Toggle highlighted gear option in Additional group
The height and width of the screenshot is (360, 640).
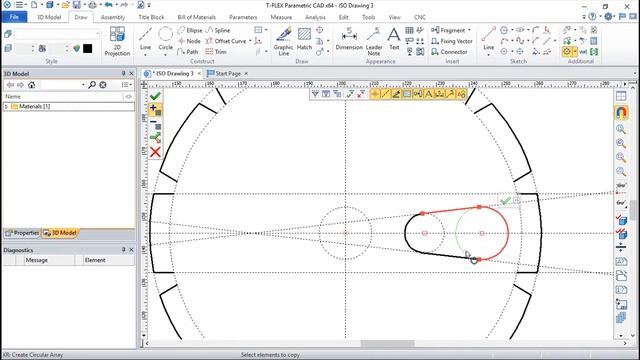point(567,52)
